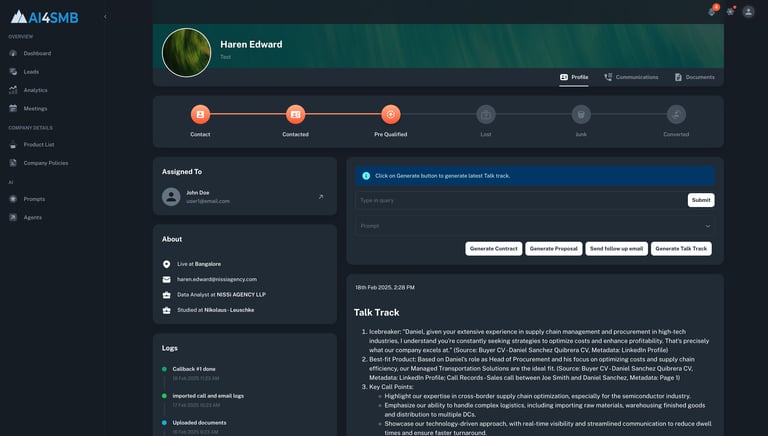The image size is (768, 436).
Task: Click the Prompts icon in sidebar
Action: tap(13, 199)
